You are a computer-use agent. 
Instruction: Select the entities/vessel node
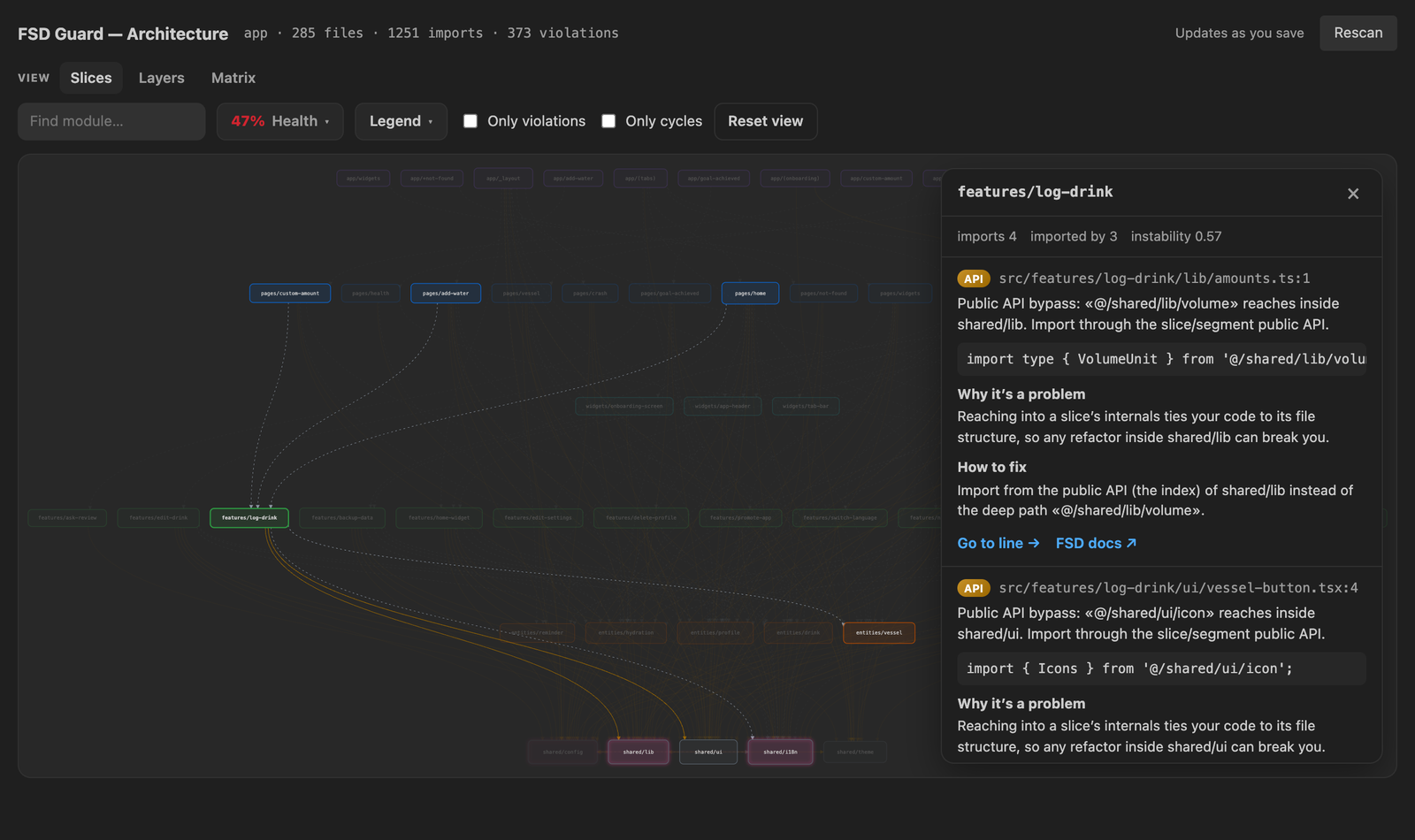click(x=879, y=632)
